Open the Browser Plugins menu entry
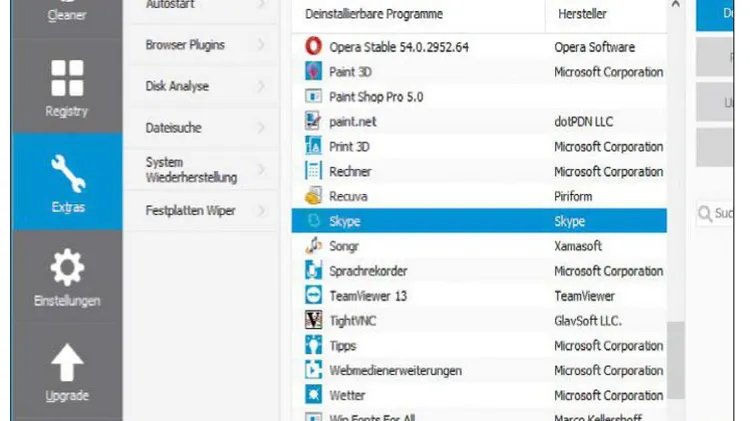Screen dimensions: 750x421 point(203,45)
